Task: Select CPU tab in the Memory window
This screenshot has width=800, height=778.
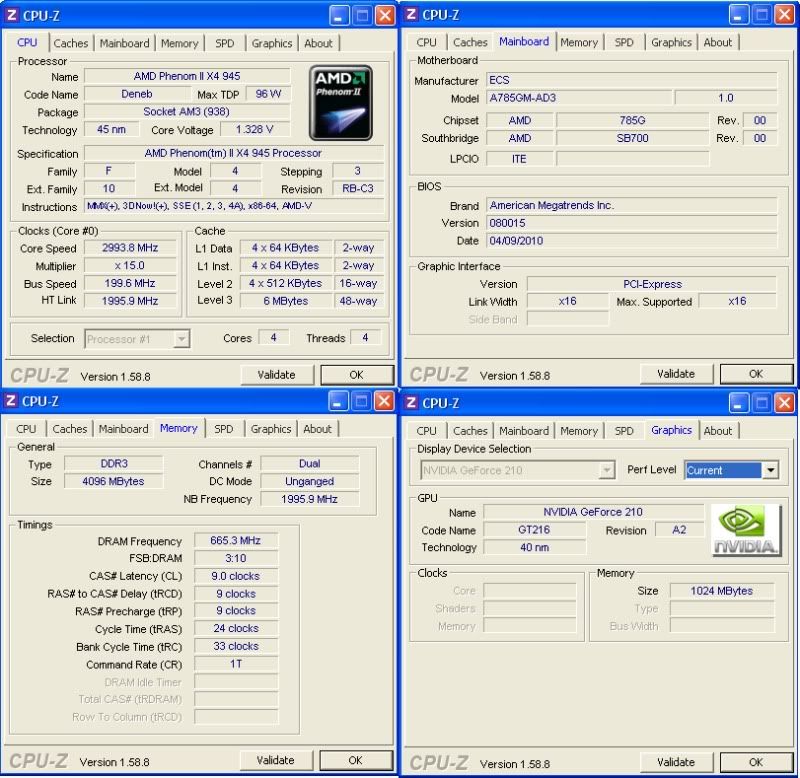Action: (26, 429)
